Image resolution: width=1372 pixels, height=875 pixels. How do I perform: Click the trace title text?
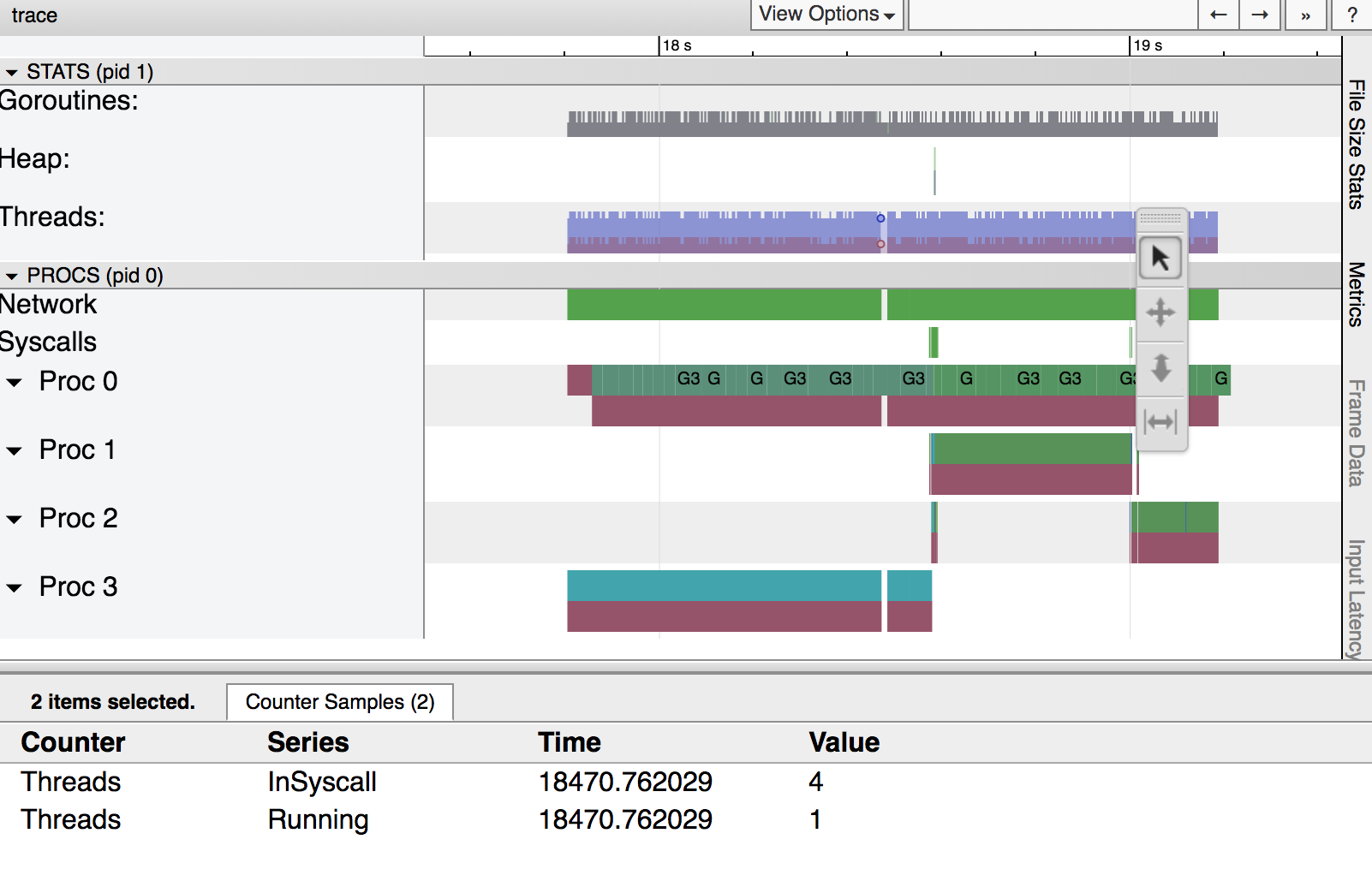click(x=34, y=15)
